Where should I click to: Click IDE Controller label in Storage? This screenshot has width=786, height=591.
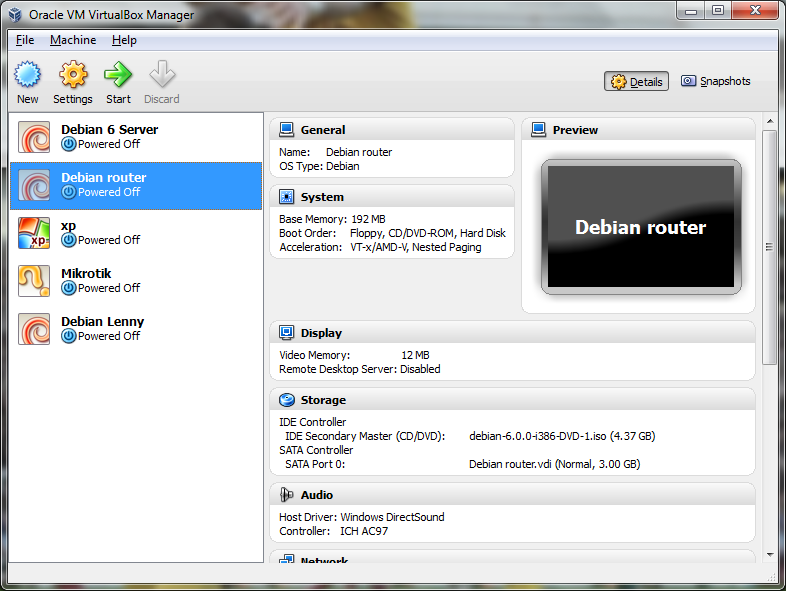coord(312,422)
